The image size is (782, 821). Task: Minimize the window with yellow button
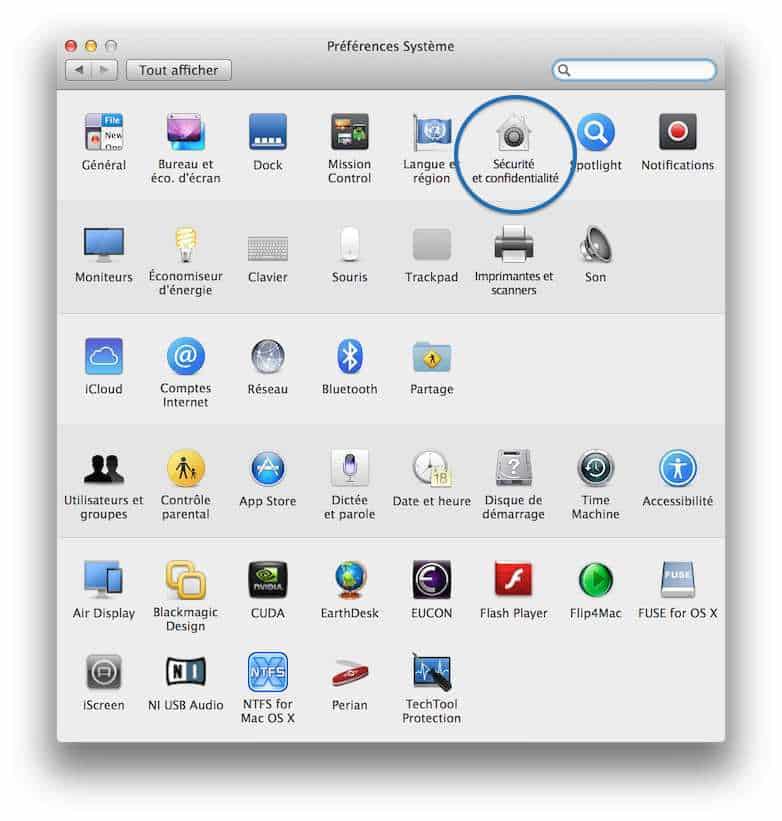[91, 46]
